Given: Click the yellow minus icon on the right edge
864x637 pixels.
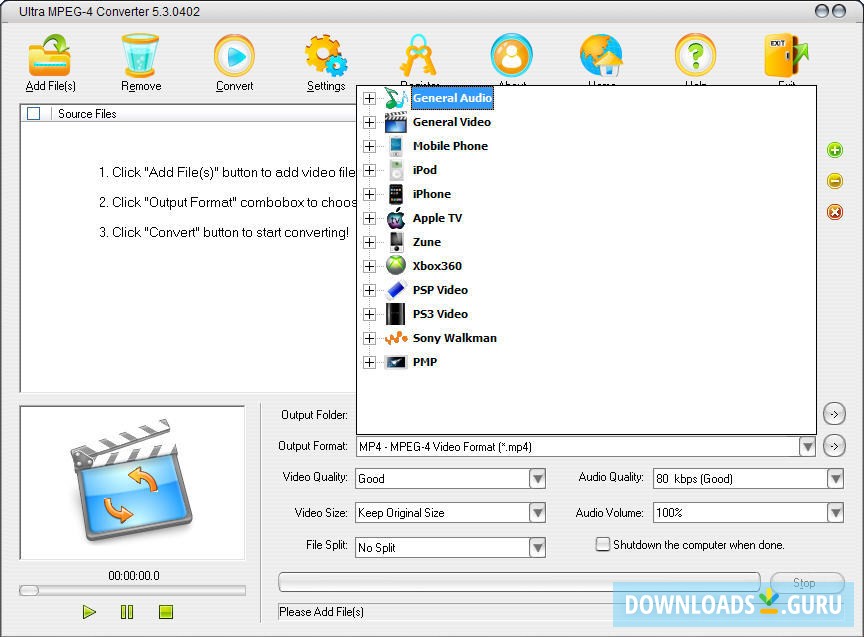Looking at the screenshot, I should 835,181.
